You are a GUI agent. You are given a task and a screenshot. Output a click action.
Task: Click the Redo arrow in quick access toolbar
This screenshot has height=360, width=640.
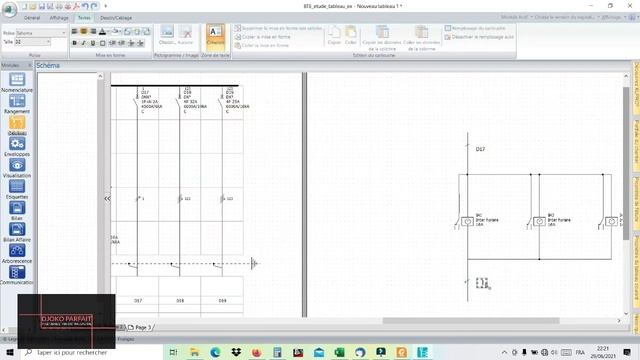coord(94,6)
